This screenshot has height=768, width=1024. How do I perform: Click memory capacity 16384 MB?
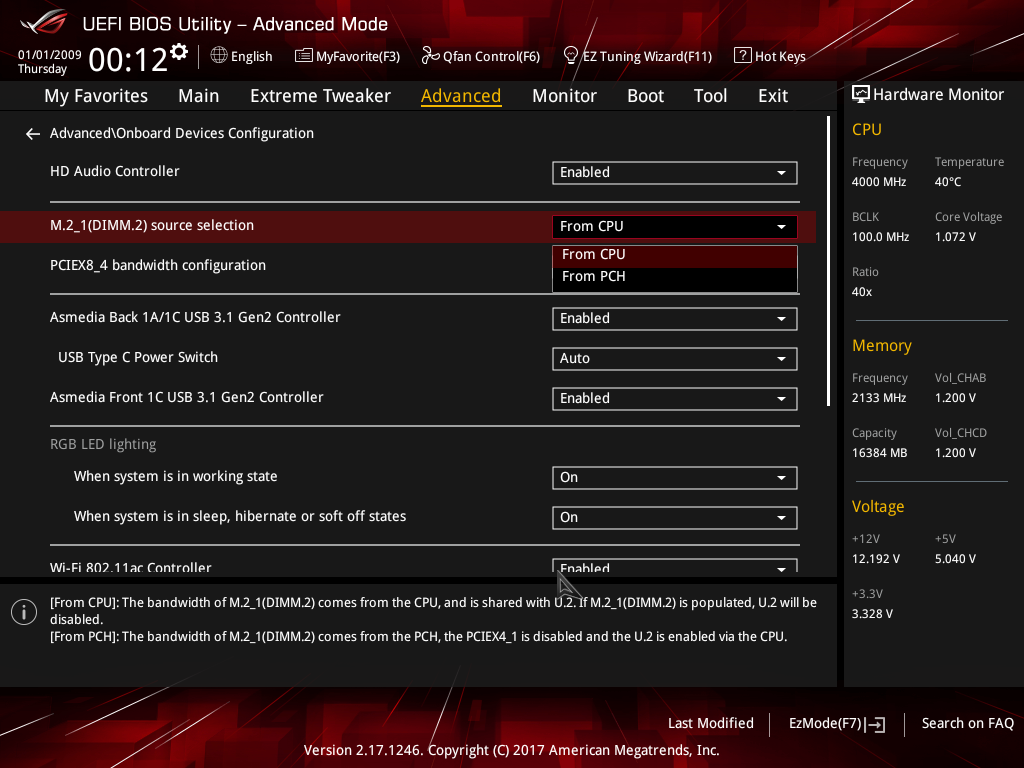click(x=880, y=453)
